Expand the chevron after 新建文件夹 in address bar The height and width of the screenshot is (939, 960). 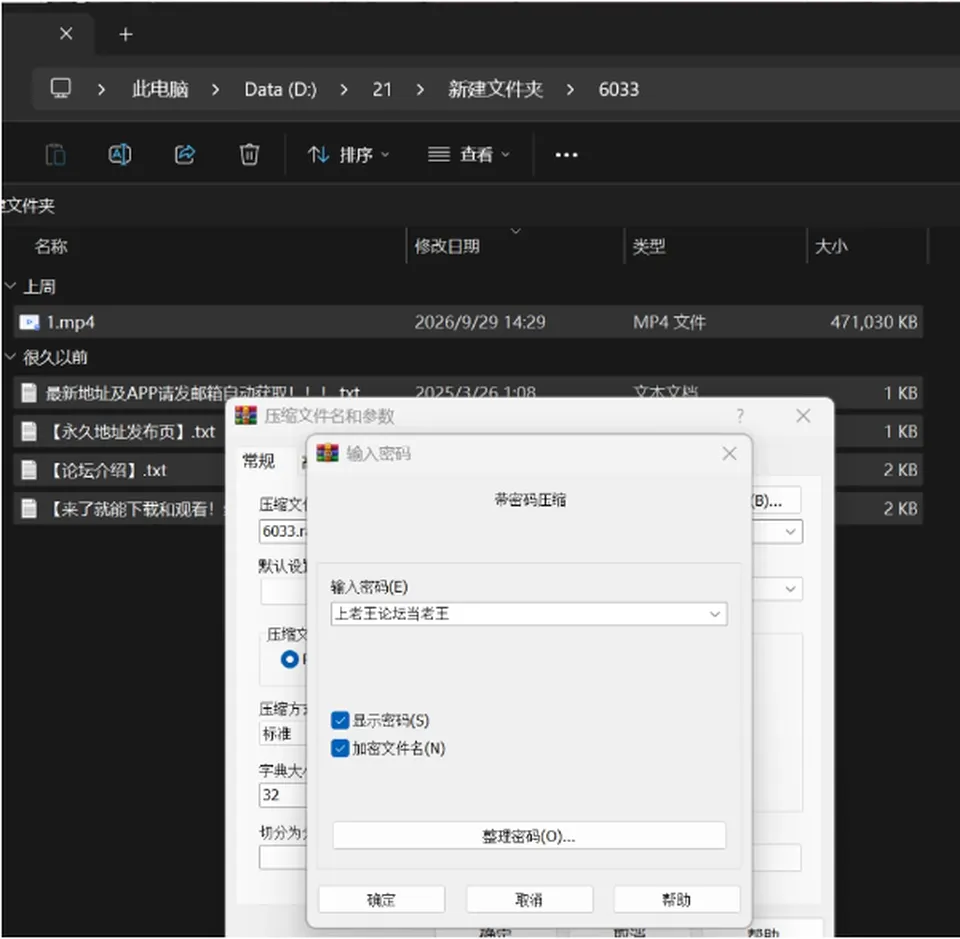[571, 89]
